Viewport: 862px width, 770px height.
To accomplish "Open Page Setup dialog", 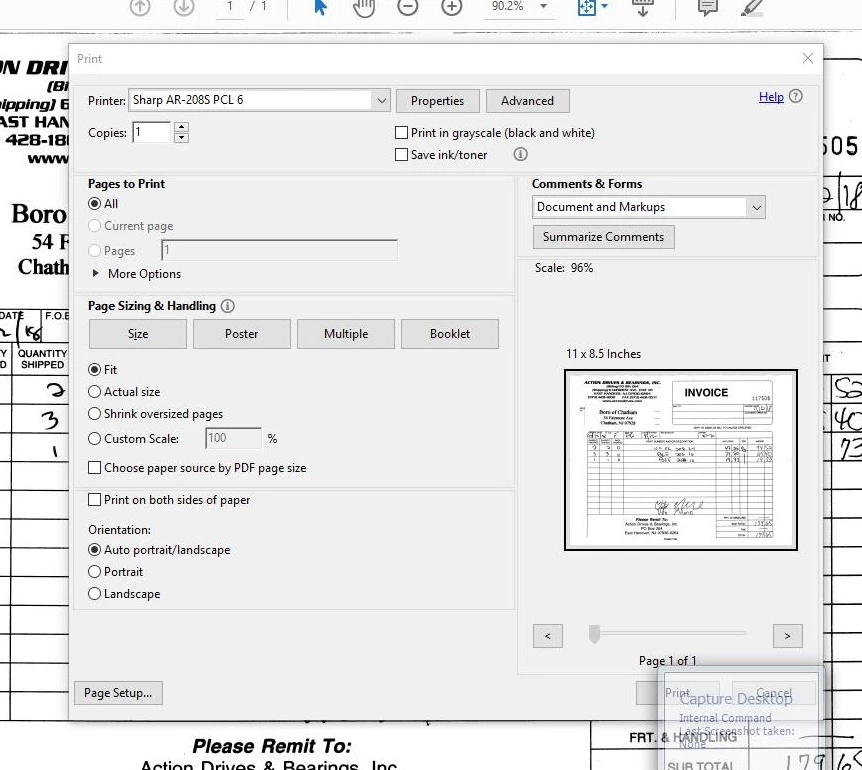I will coord(118,693).
